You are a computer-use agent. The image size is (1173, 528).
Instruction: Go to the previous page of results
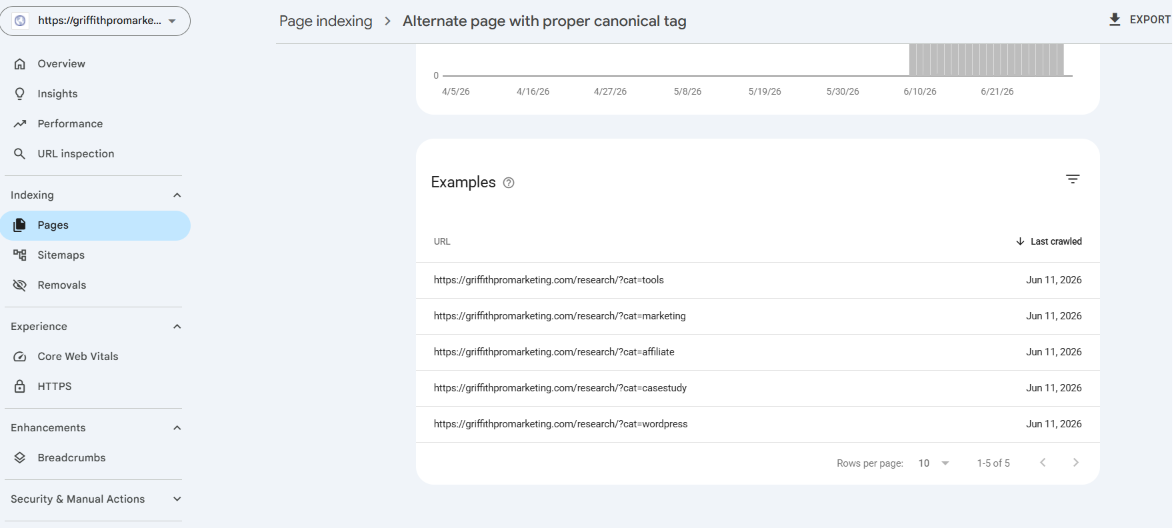click(1043, 463)
